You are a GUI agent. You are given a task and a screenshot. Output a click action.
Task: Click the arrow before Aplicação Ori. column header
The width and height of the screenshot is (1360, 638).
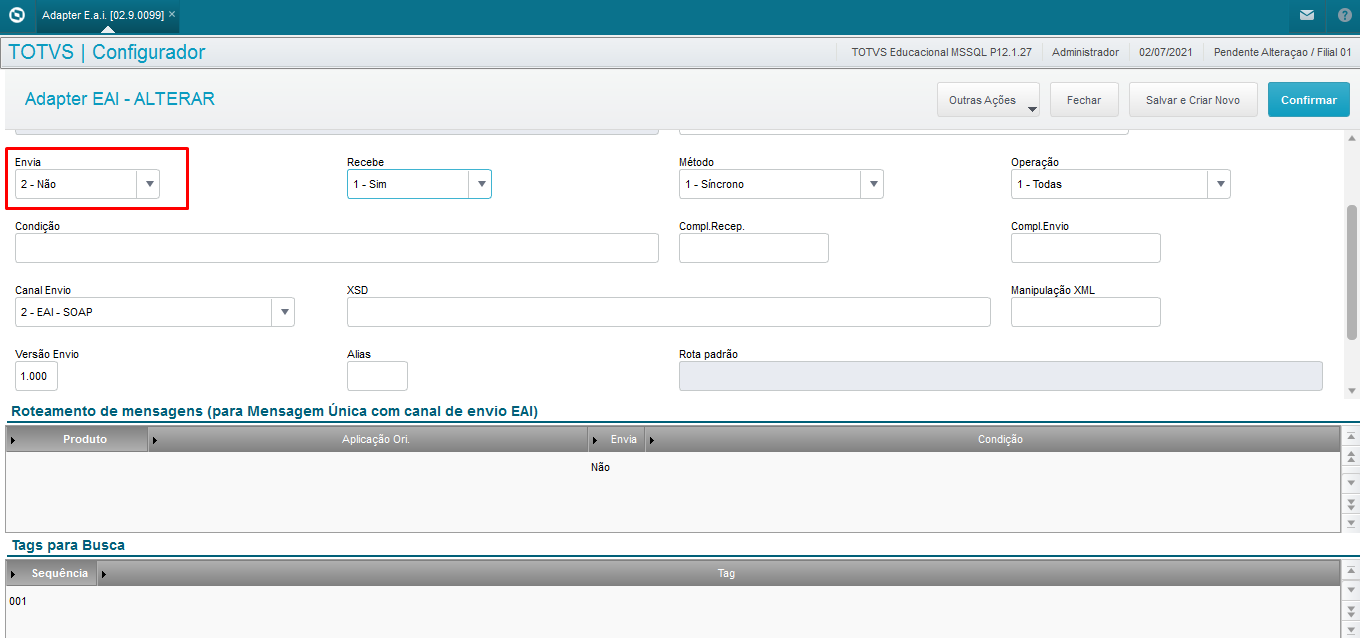(x=154, y=439)
